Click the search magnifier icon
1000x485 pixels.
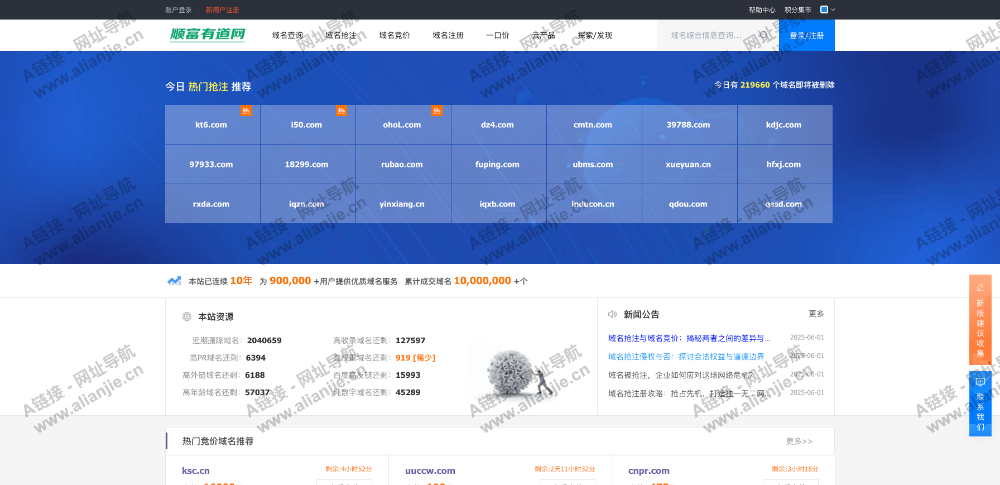[x=763, y=35]
